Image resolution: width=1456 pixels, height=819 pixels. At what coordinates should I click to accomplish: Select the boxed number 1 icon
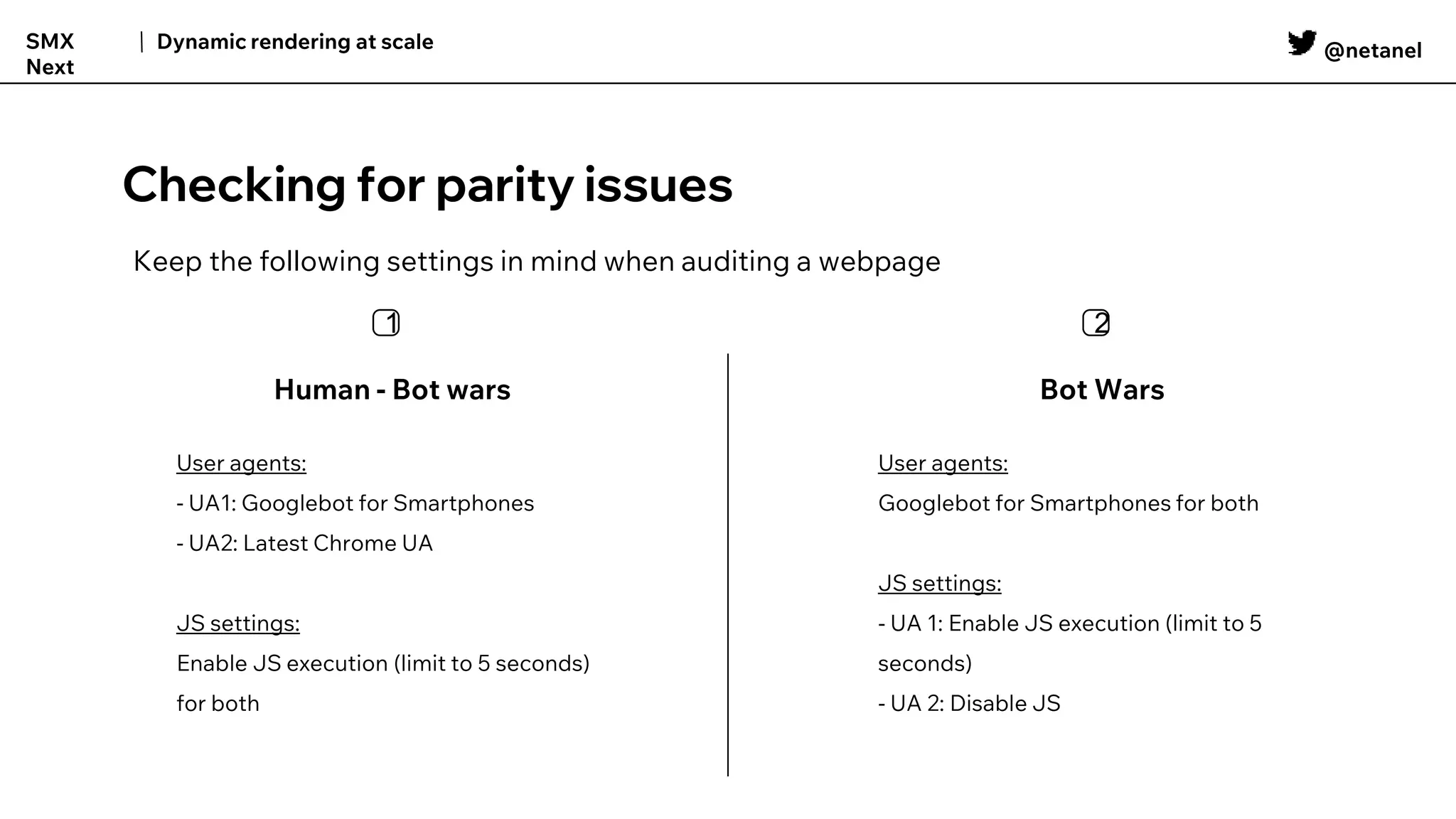[x=386, y=323]
